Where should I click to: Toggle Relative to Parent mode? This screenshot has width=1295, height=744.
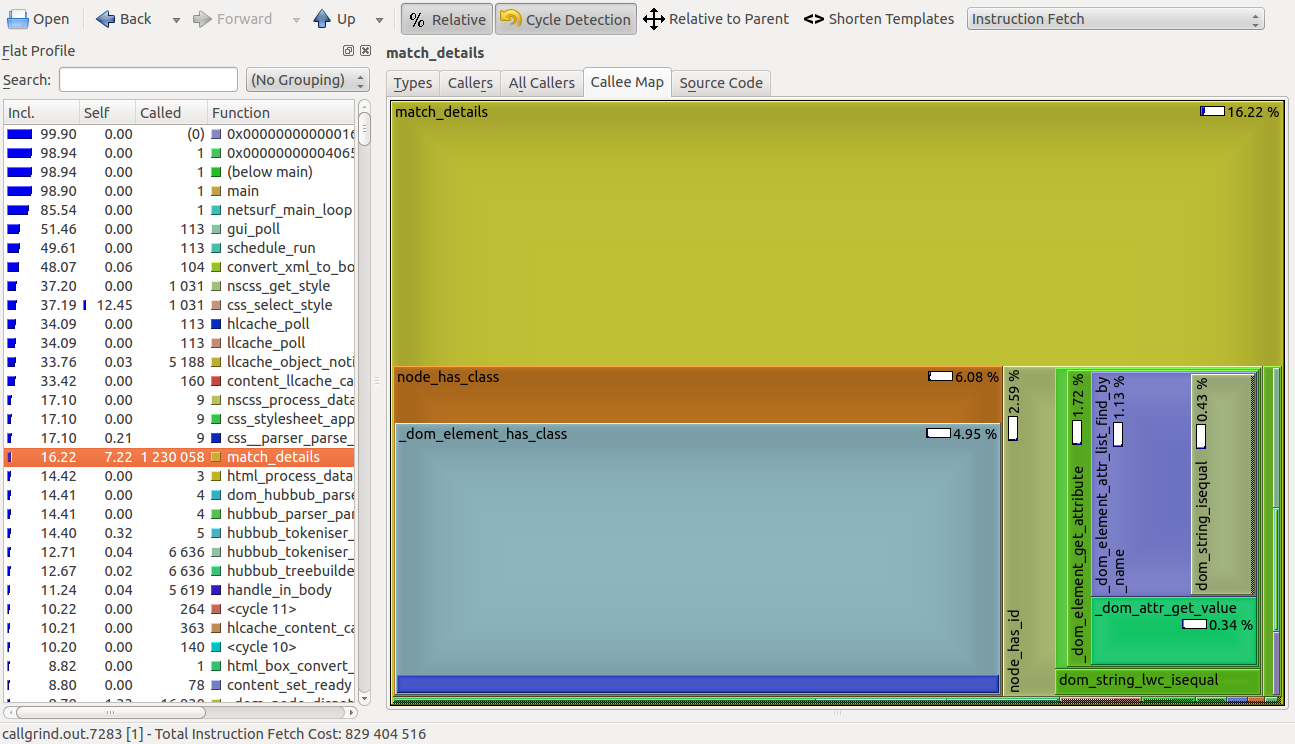[716, 19]
